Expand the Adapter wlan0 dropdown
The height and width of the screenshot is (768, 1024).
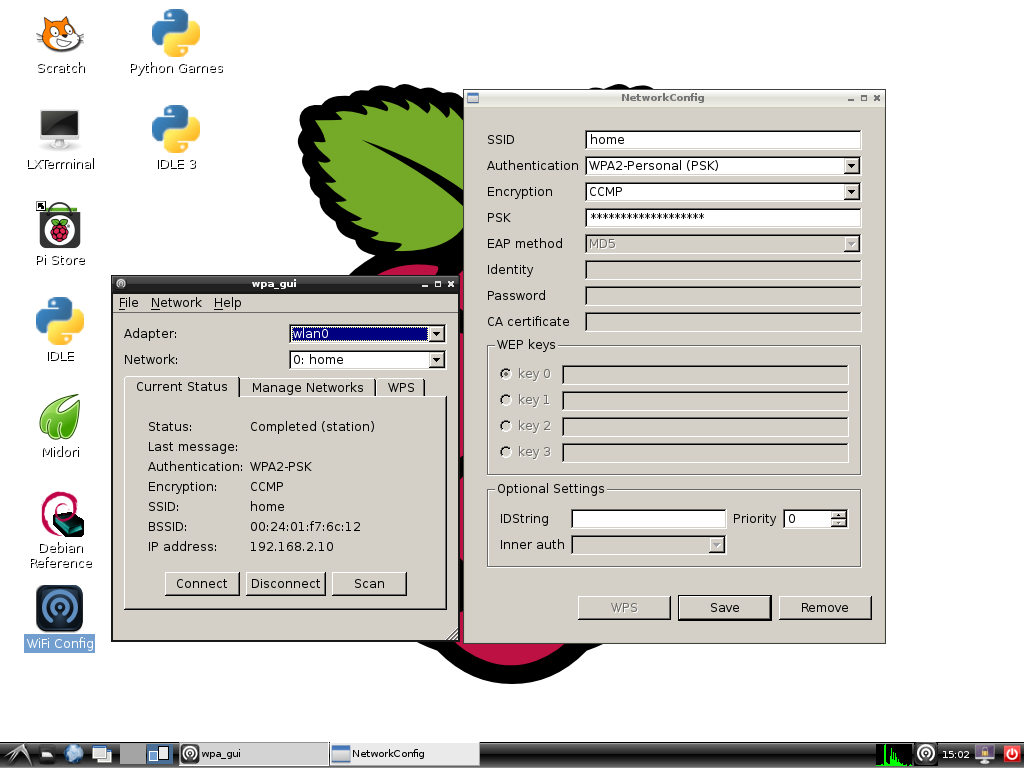tap(436, 334)
